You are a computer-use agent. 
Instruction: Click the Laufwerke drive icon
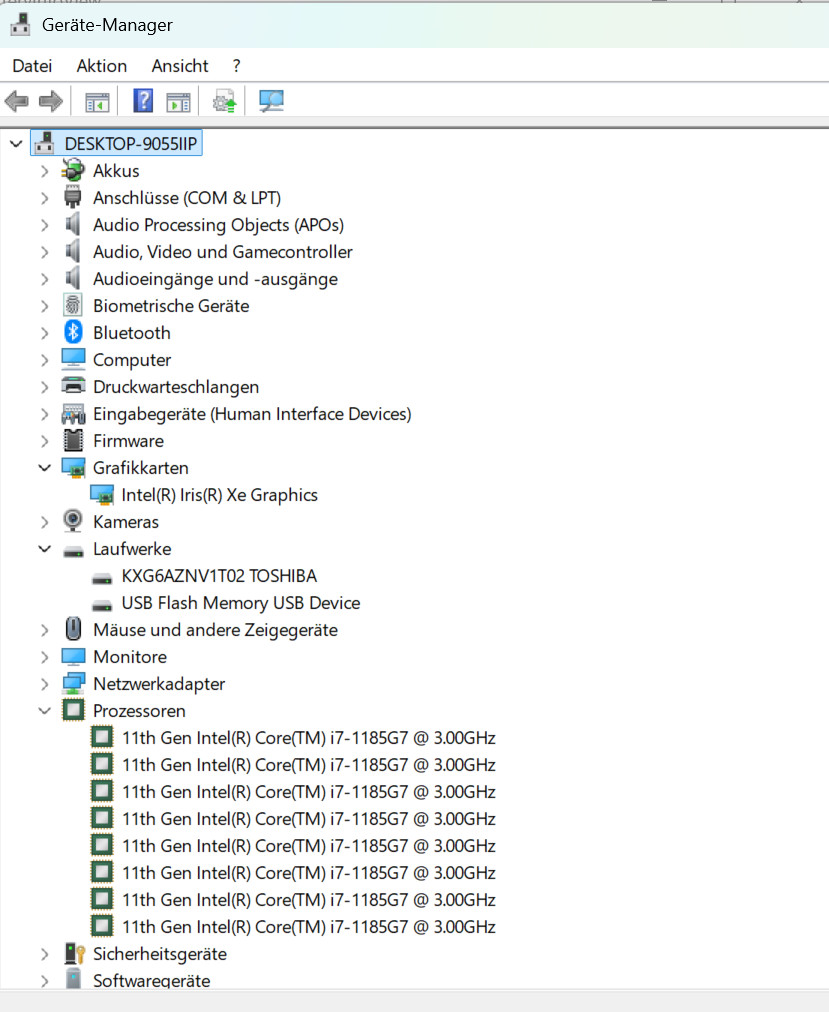[x=73, y=551]
